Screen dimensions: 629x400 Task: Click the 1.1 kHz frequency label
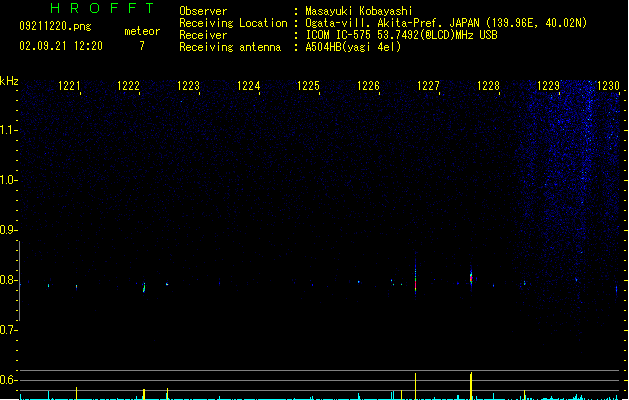point(8,130)
